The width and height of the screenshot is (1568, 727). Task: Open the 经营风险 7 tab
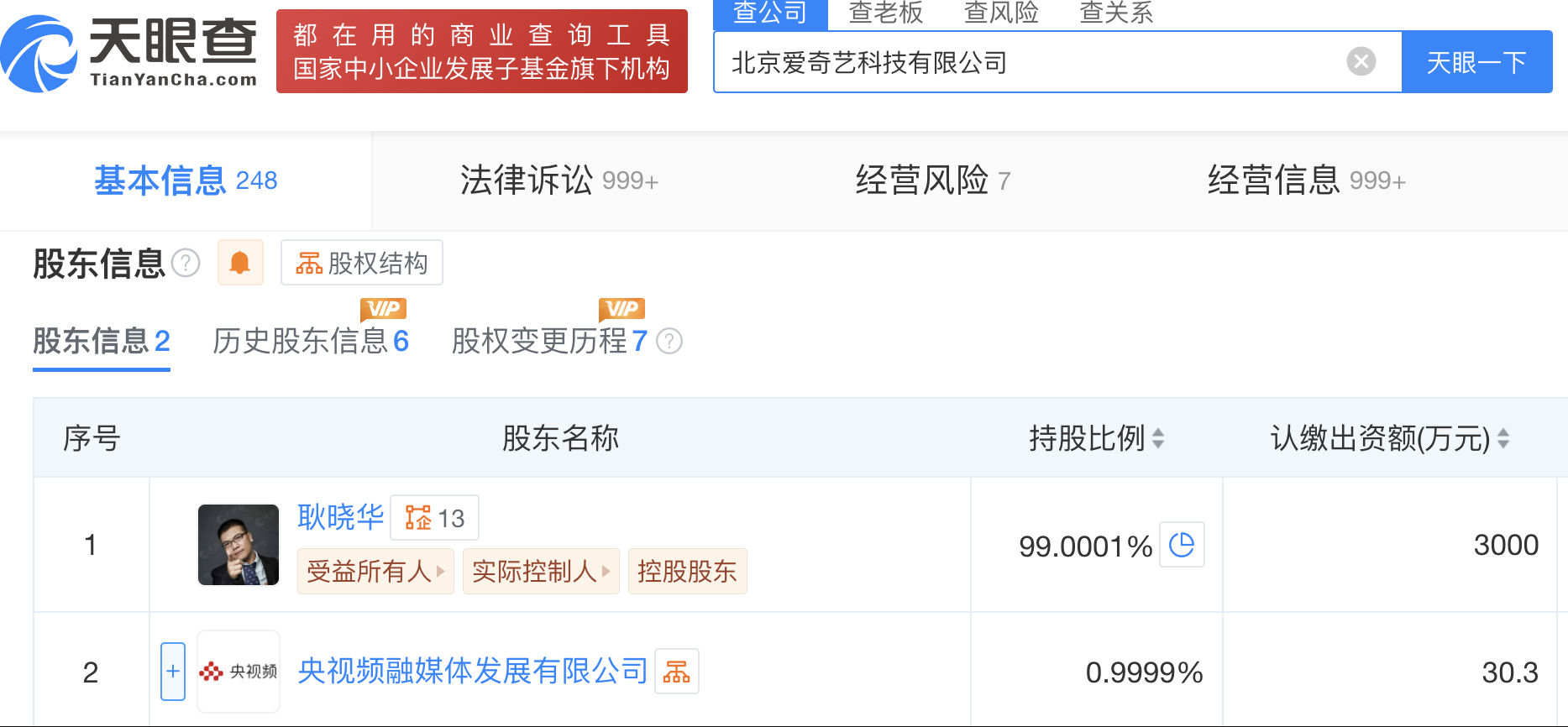933,180
